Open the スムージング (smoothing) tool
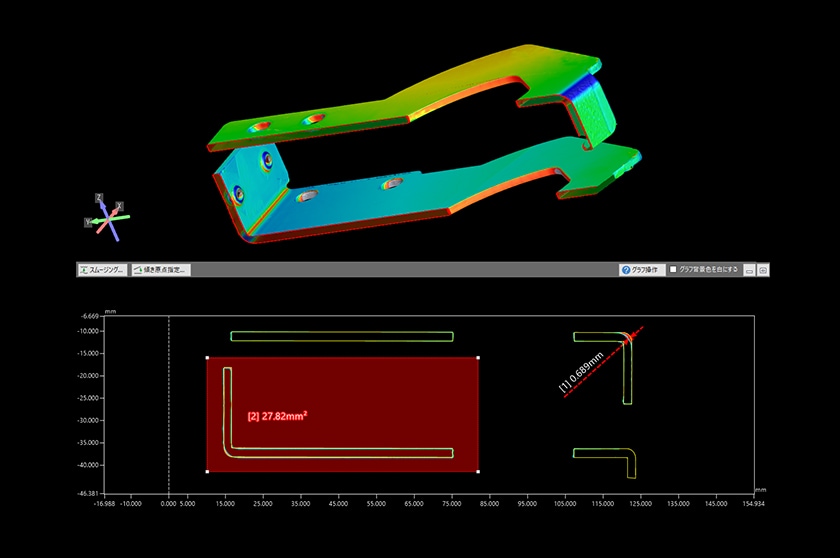This screenshot has height=560, width=840. click(103, 270)
